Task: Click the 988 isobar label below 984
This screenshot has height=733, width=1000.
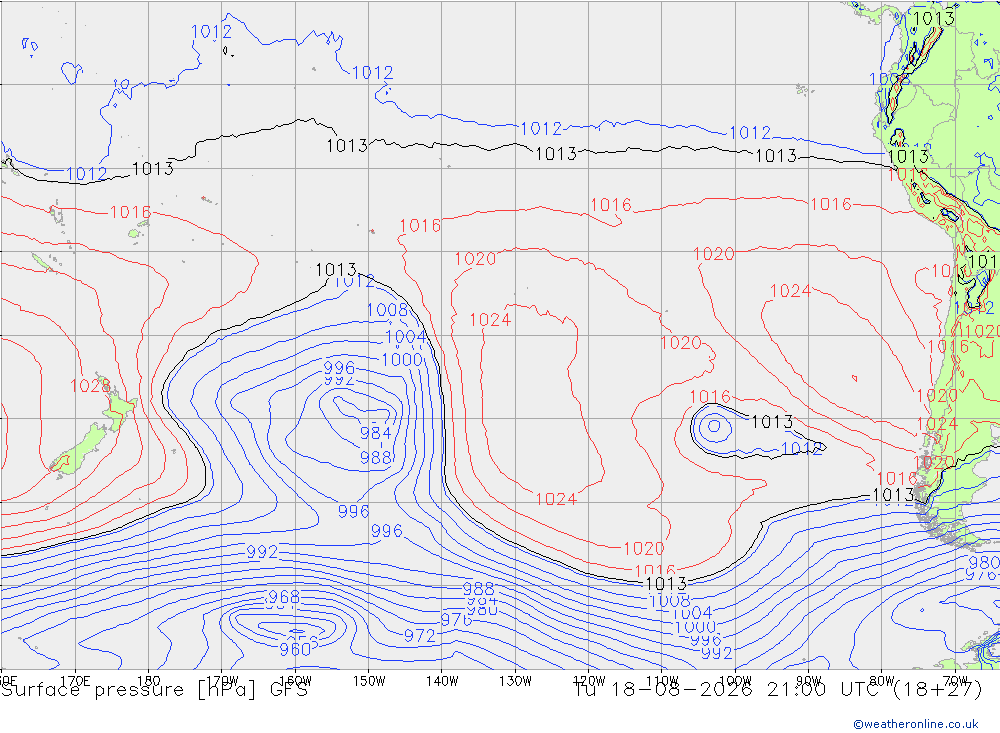Action: pyautogui.click(x=376, y=457)
